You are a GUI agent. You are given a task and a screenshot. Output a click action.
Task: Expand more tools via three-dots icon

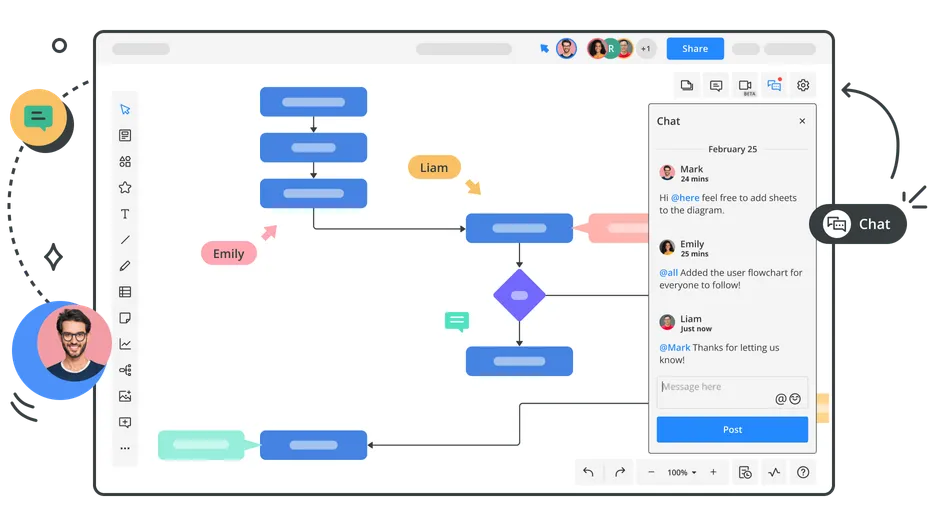coord(125,448)
